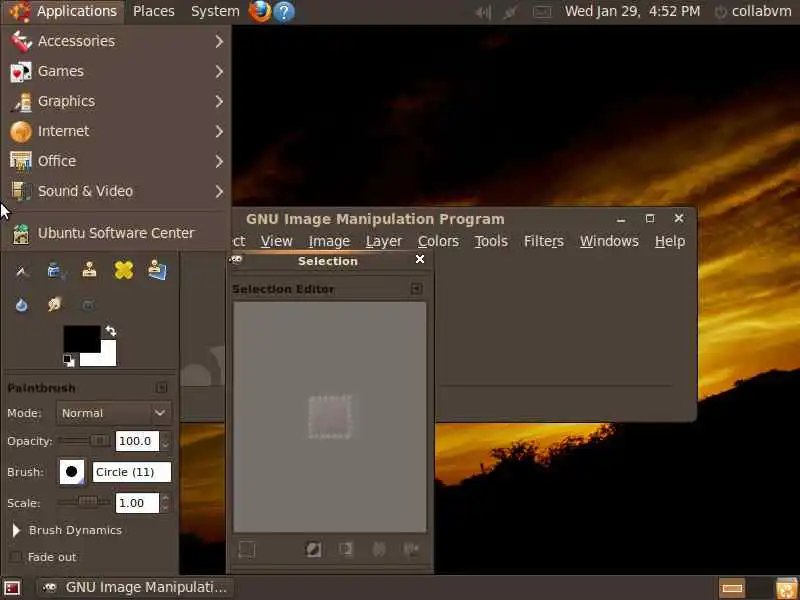Click the Scale slider
This screenshot has width=800, height=600.
[84, 502]
